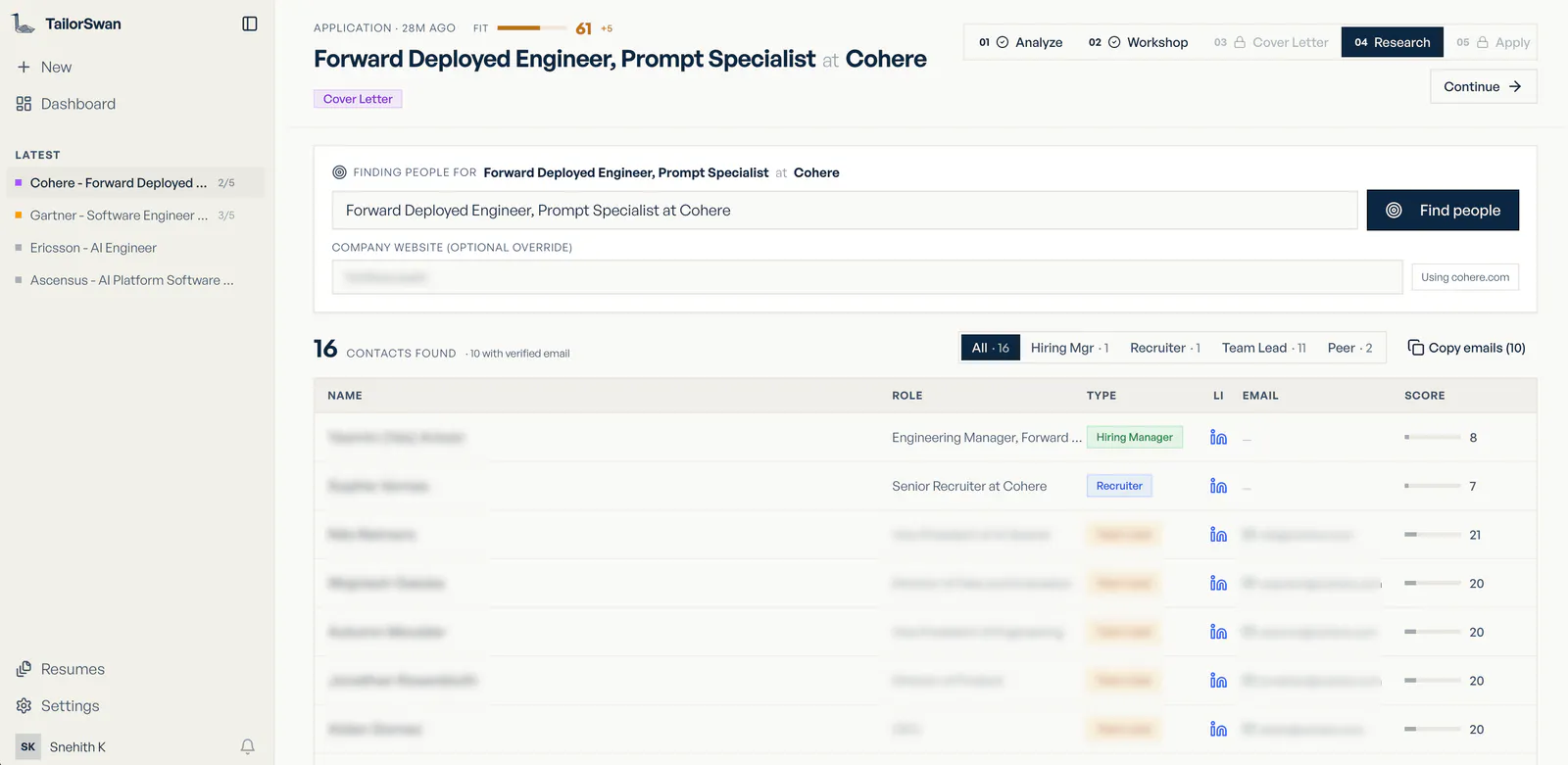Image resolution: width=1568 pixels, height=765 pixels.
Task: Click the Fit score progress bar
Action: [x=531, y=28]
